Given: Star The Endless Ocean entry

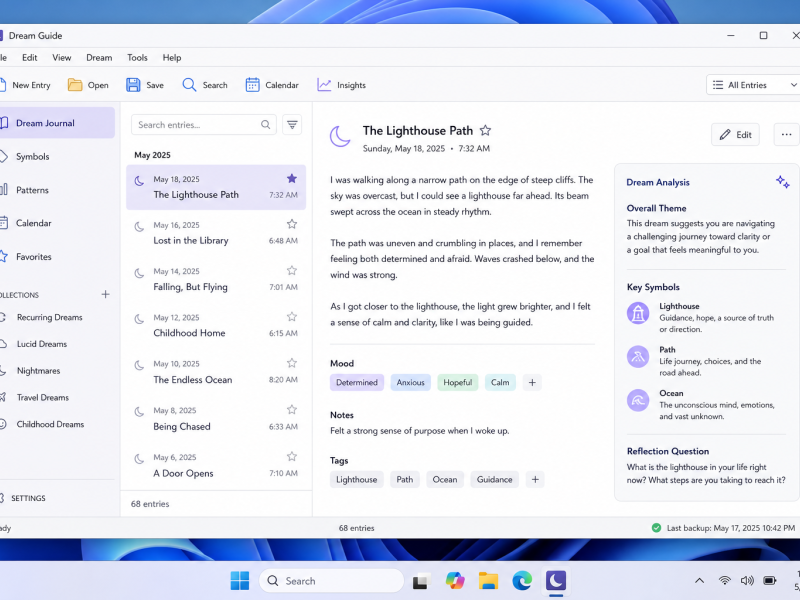Looking at the screenshot, I should (x=292, y=363).
